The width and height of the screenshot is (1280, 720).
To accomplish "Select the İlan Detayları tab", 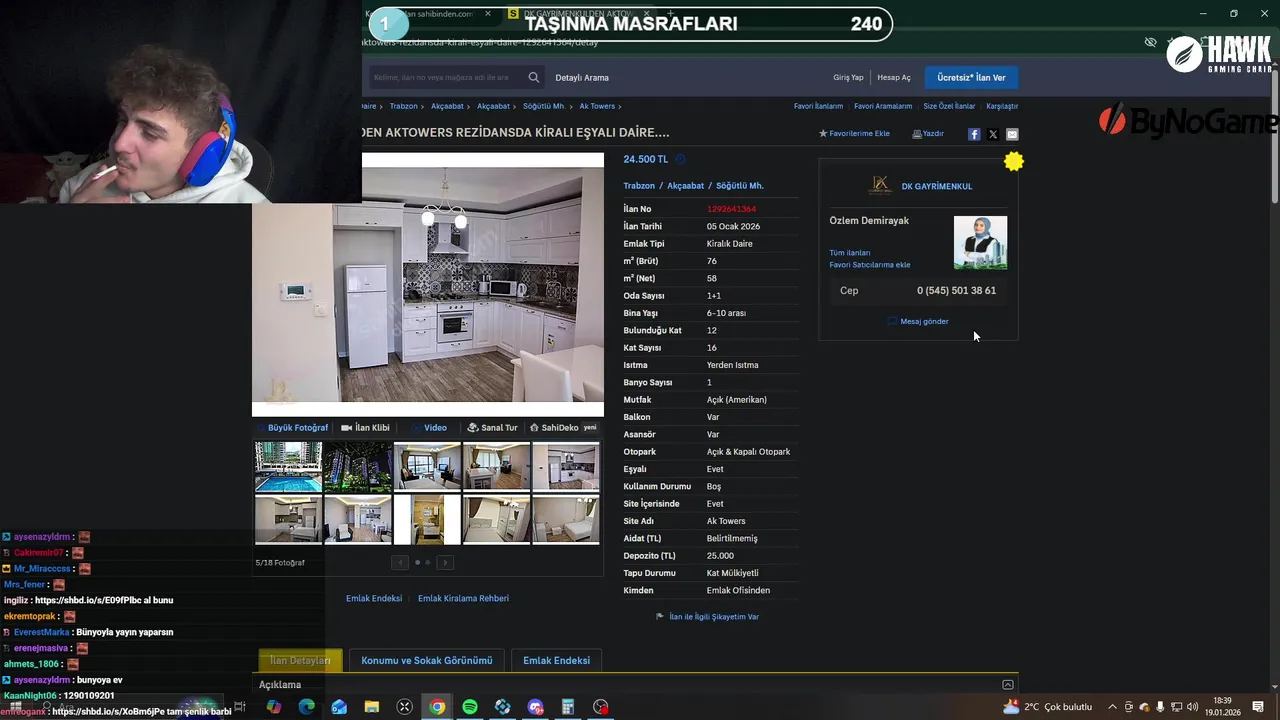I will pos(300,660).
